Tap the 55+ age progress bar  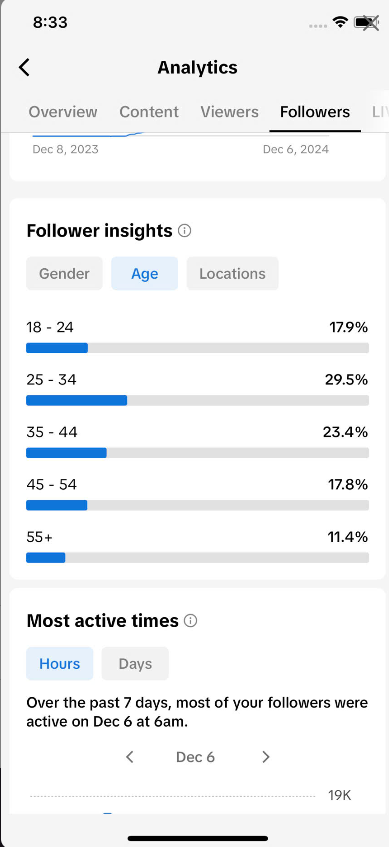click(197, 557)
